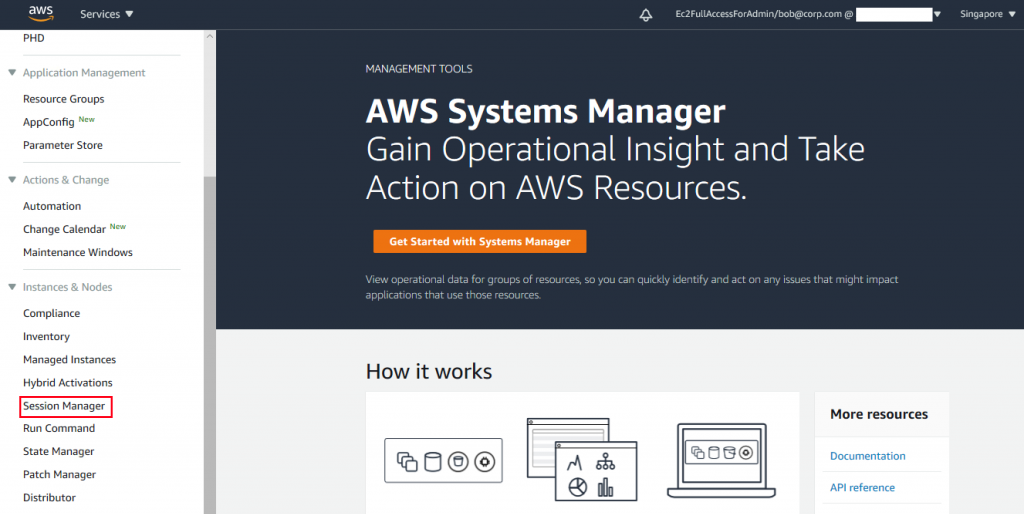Image resolution: width=1024 pixels, height=514 pixels.
Task: Collapse the Application Management section
Action: tap(12, 72)
